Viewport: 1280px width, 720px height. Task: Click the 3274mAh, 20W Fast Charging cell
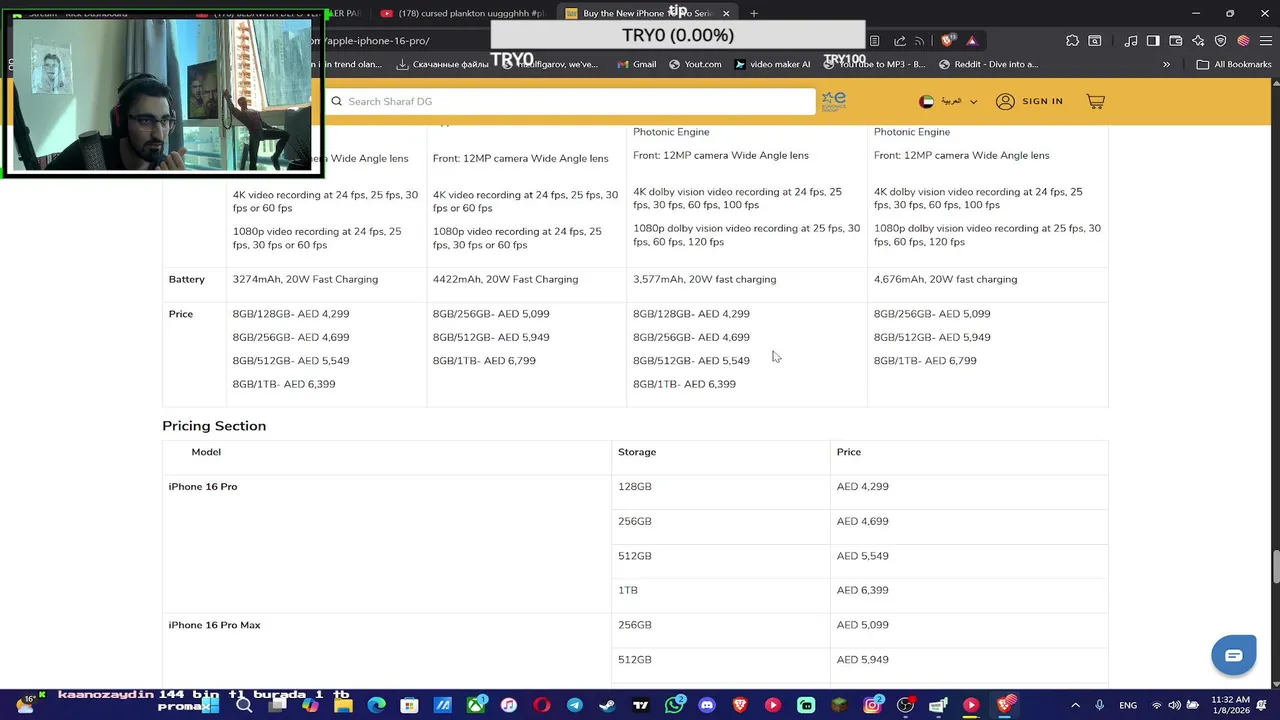305,279
